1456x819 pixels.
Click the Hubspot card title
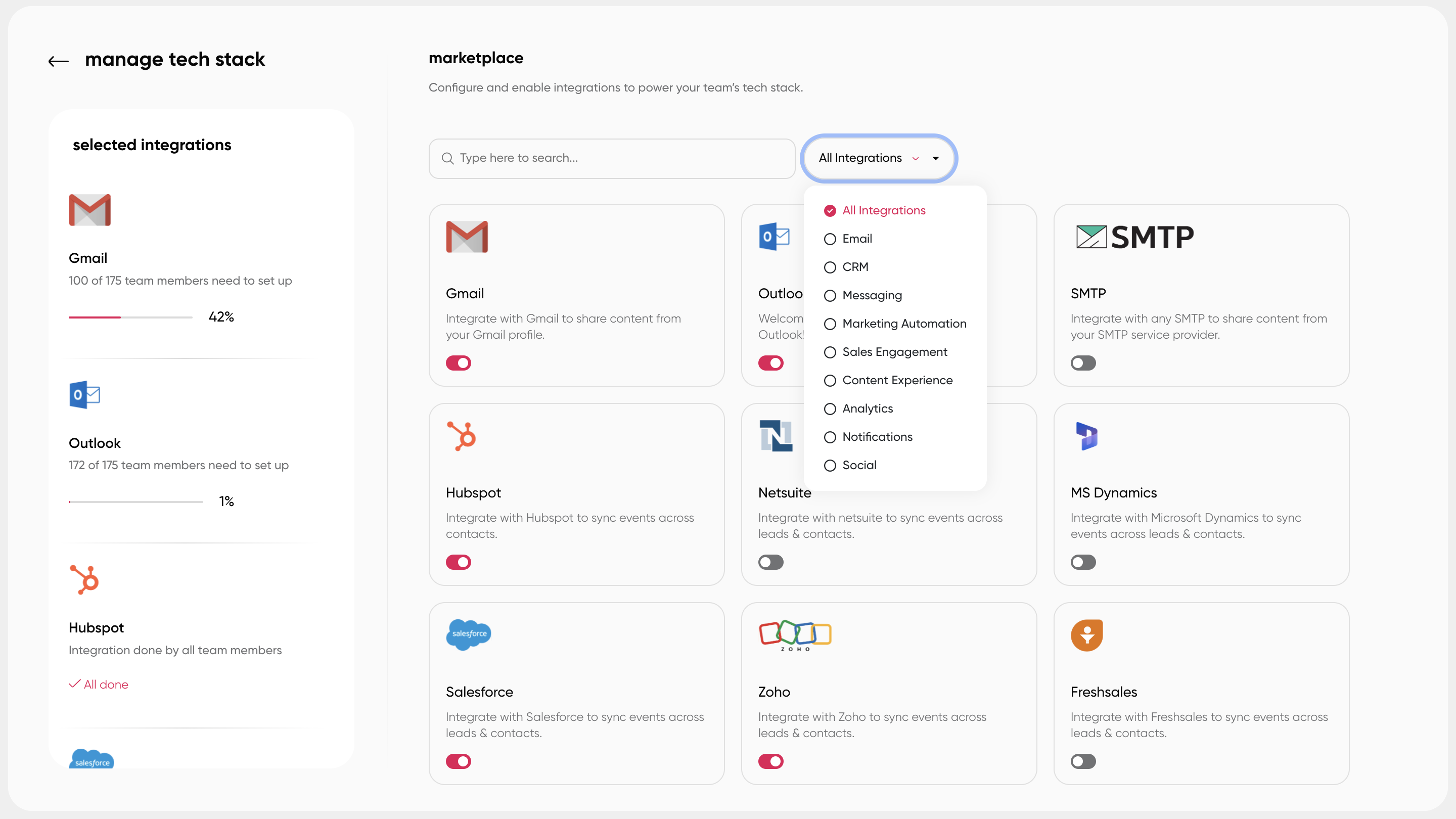473,492
